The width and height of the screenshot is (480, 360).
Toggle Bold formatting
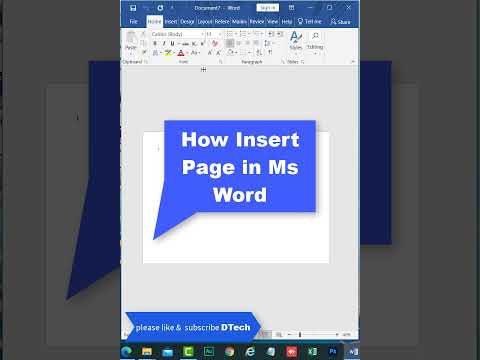coord(155,43)
